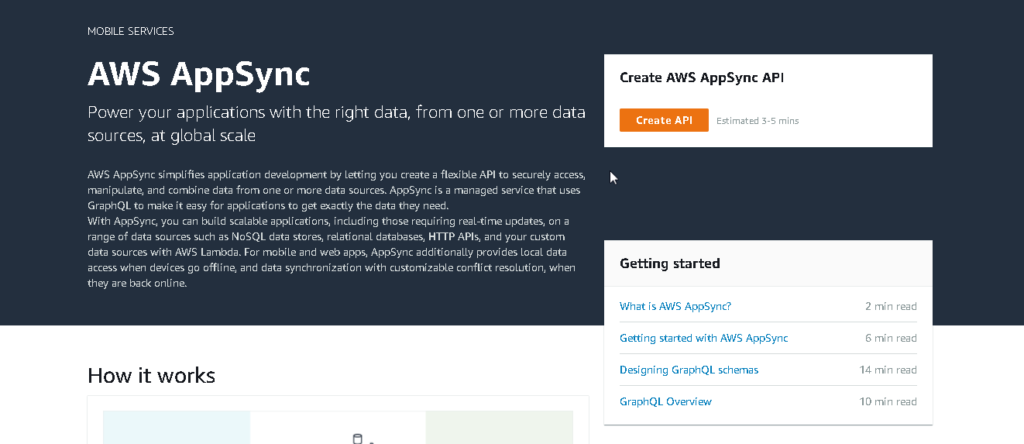1024x444 pixels.
Task: Open the What is AWS AppSync? link
Action: pos(675,306)
